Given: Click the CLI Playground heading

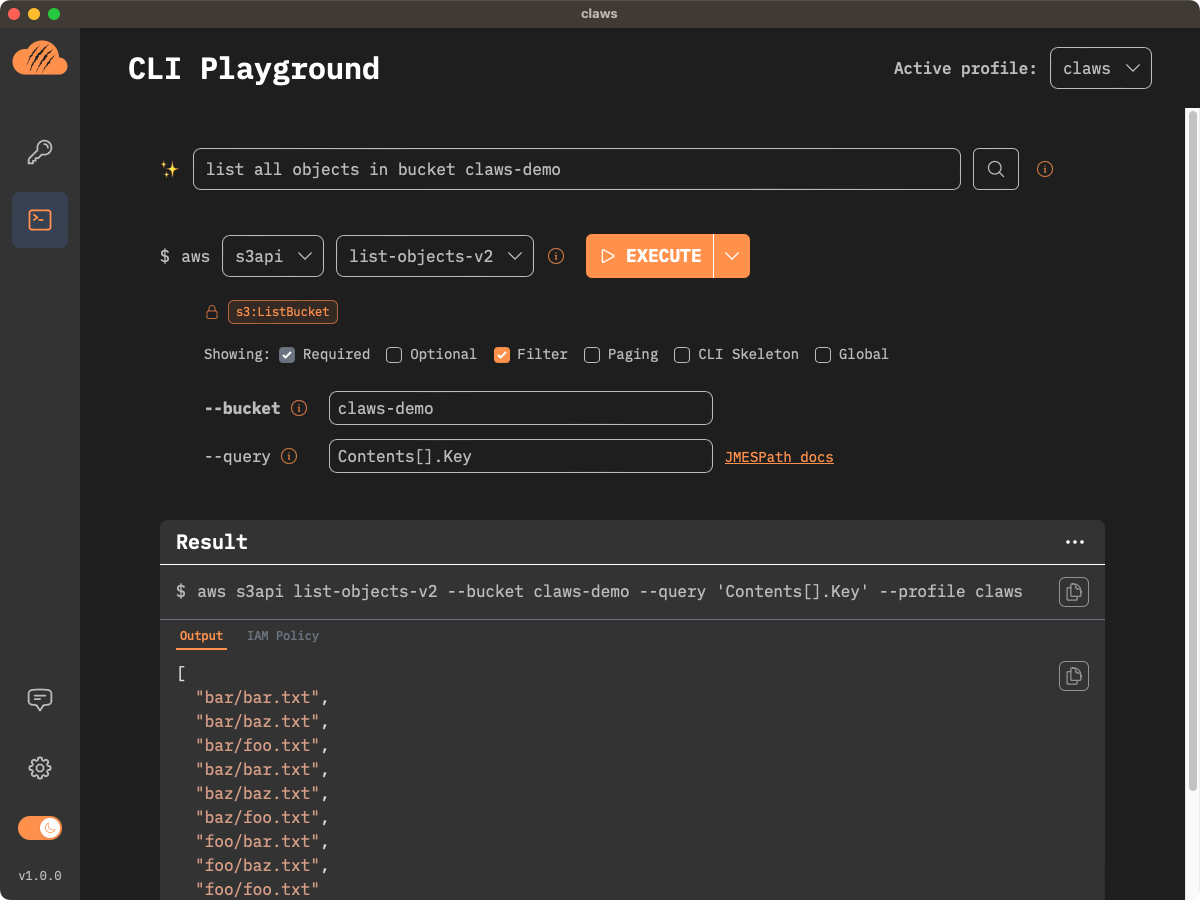Looking at the screenshot, I should point(254,68).
